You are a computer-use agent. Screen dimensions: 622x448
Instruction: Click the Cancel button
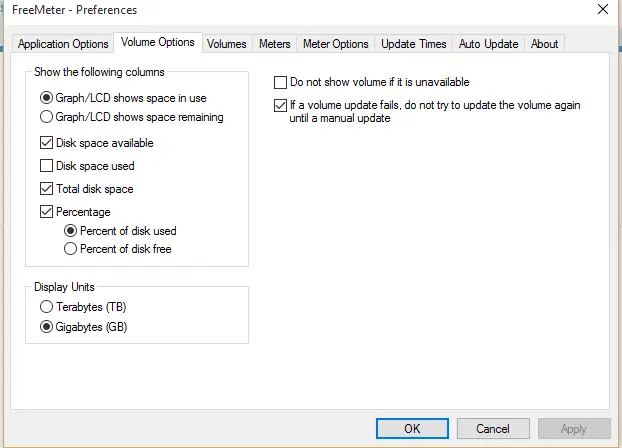pyautogui.click(x=493, y=429)
